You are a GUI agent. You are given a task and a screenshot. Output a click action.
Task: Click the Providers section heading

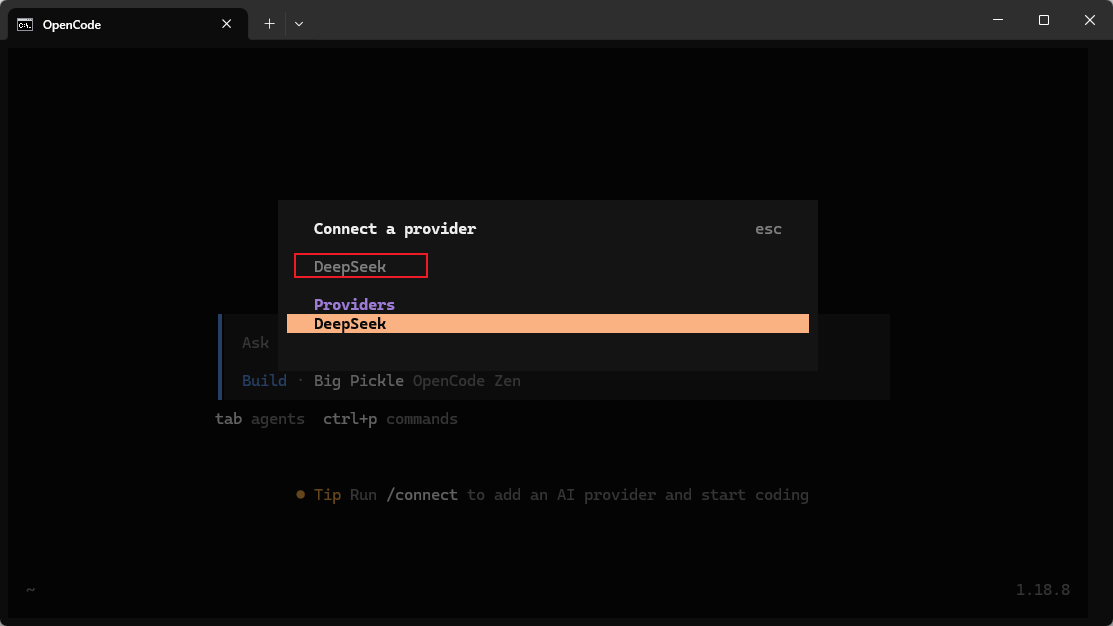coord(354,304)
